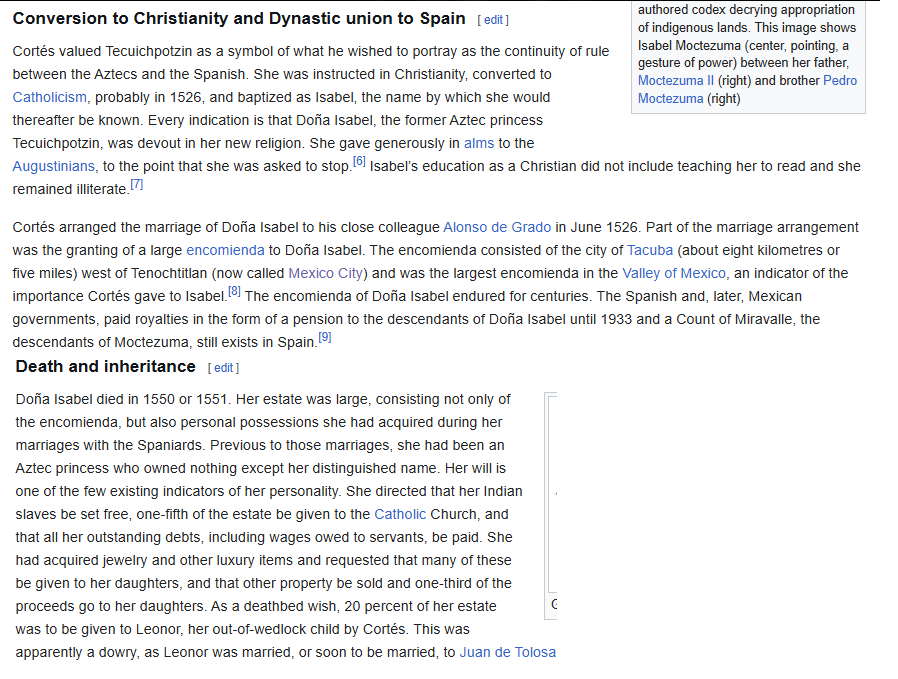The height and width of the screenshot is (679, 898).
Task: Open the Augustinians article link
Action: [54, 167]
